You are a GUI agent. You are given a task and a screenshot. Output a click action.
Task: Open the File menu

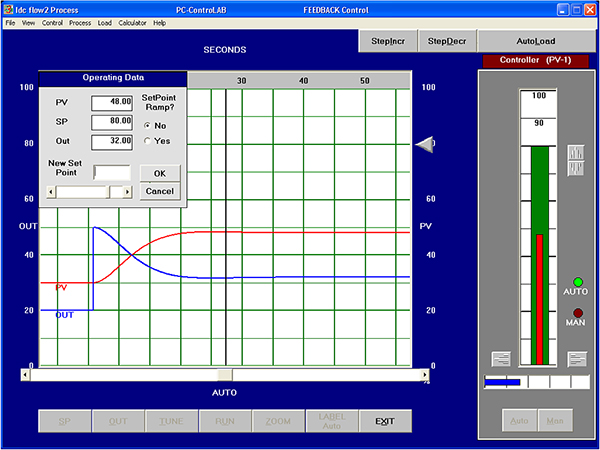click(x=10, y=23)
